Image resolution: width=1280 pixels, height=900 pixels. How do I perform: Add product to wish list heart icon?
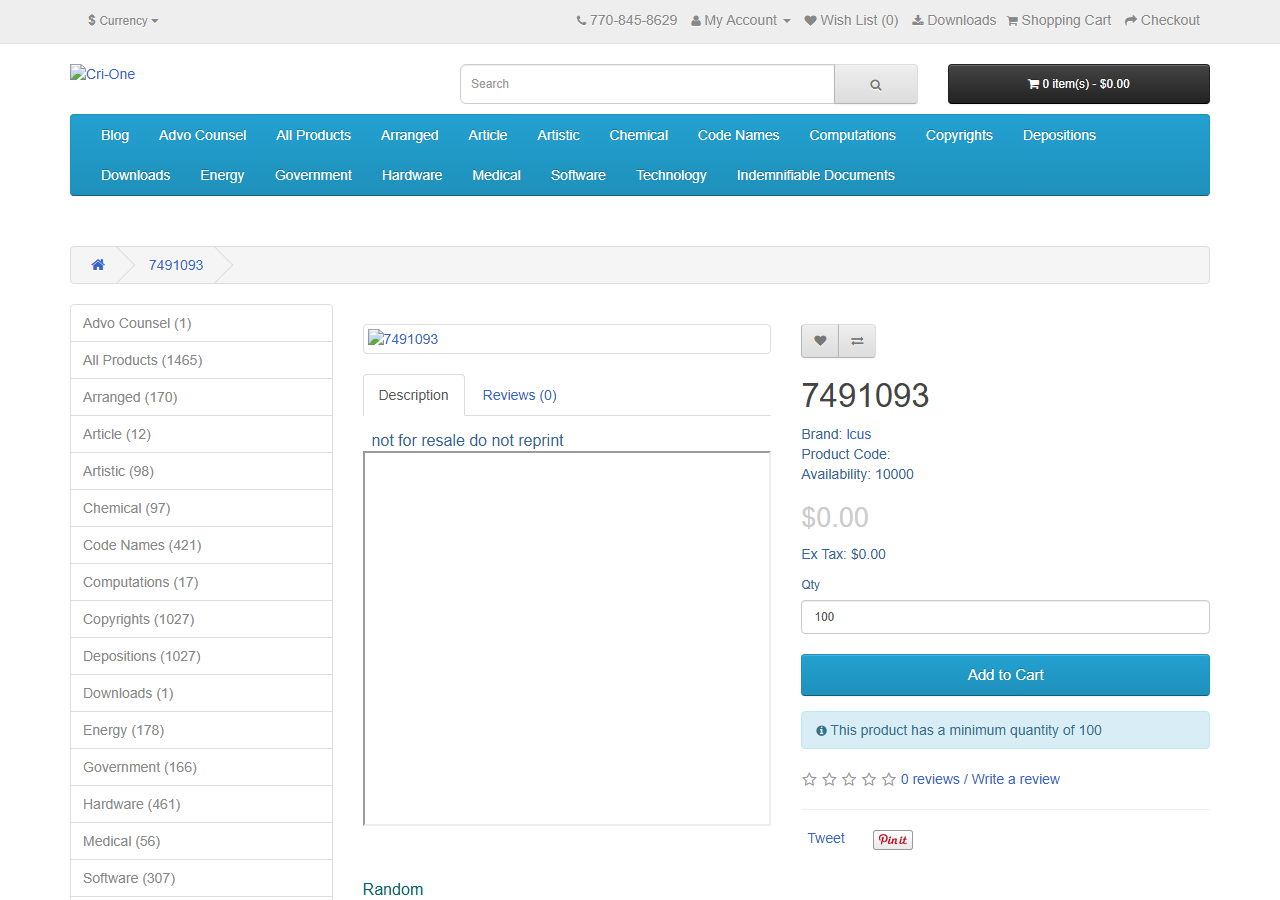[x=820, y=341]
